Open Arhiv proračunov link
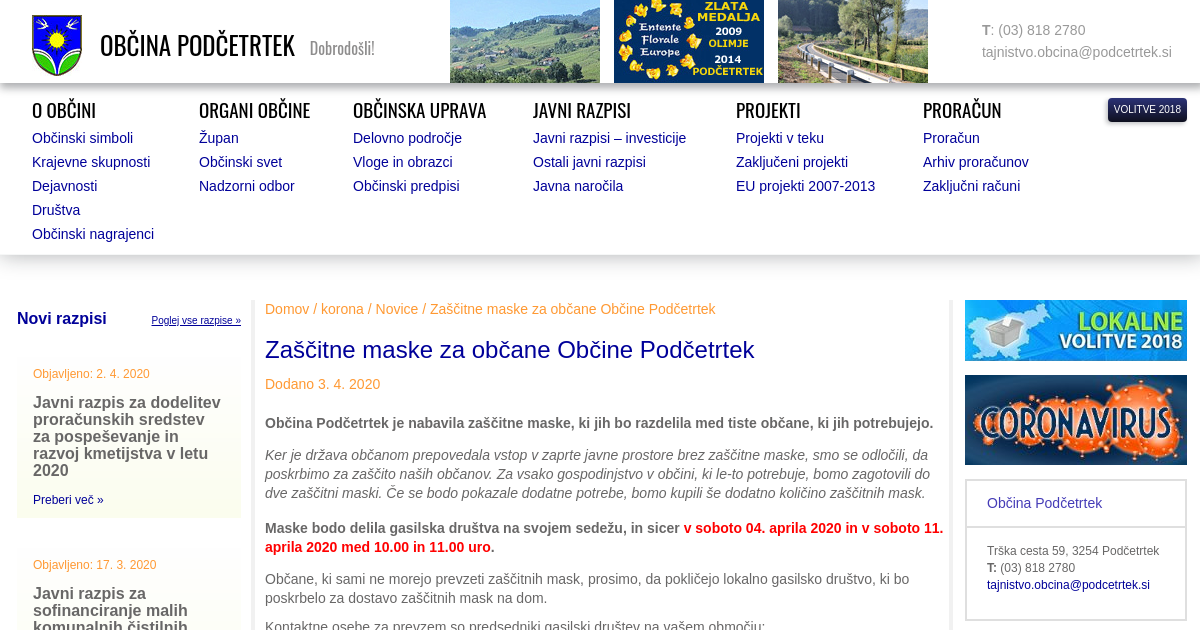Viewport: 1200px width, 630px height. click(x=975, y=162)
